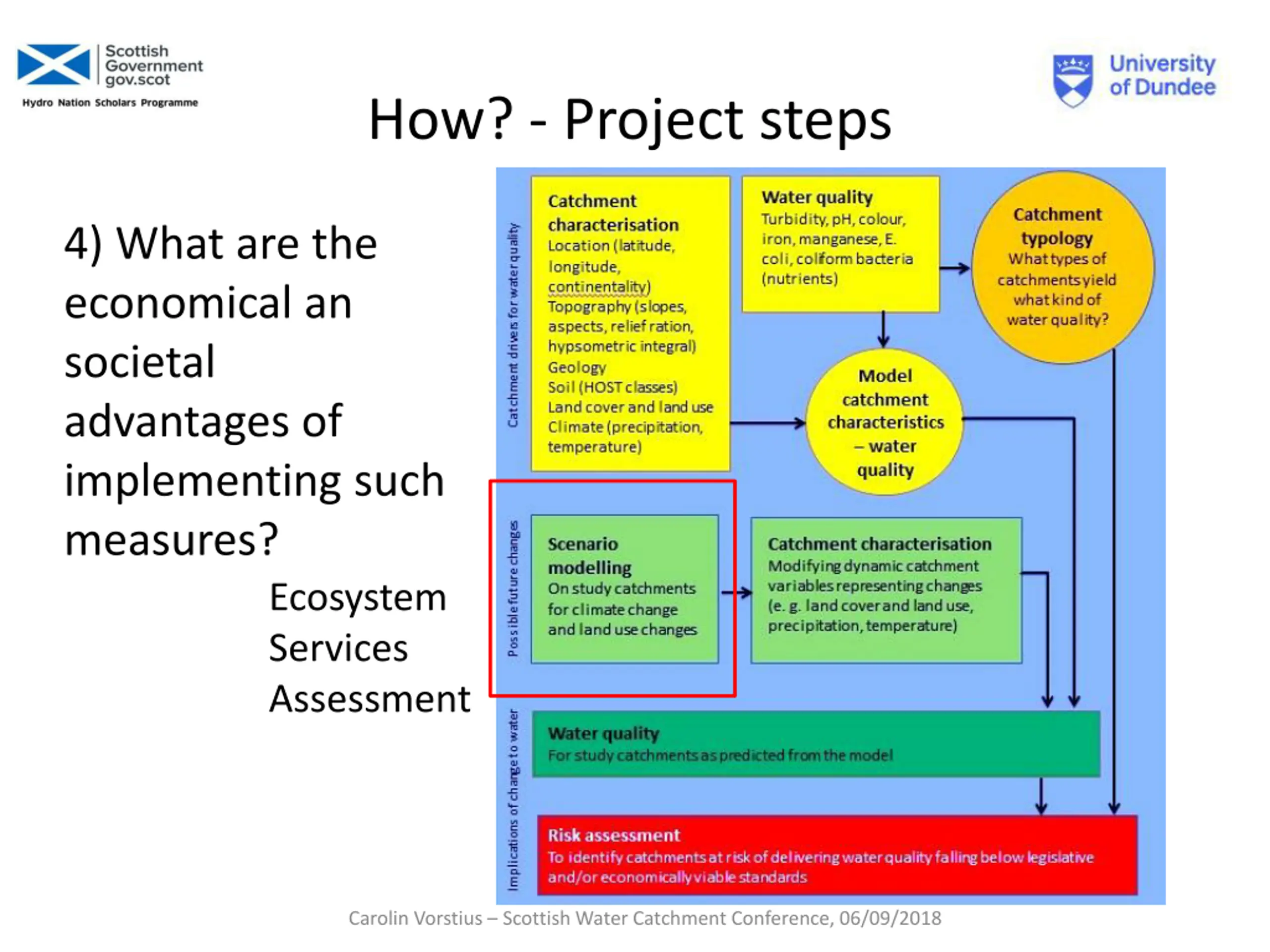Screen dimensions: 1270x952
Task: Click the orange 'Catchment typology' circle
Action: tap(1062, 267)
